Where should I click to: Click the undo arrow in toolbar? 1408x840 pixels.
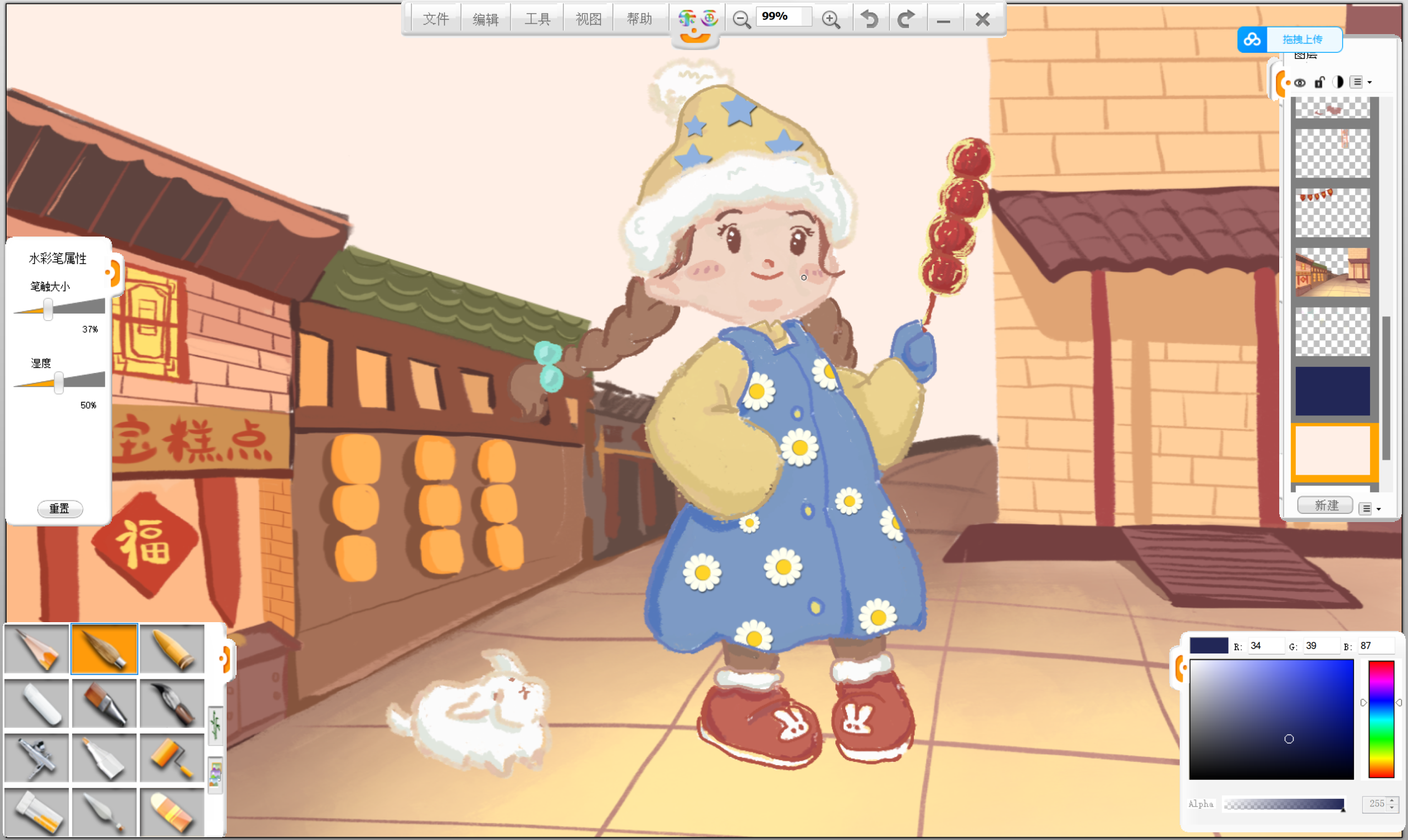tap(869, 19)
